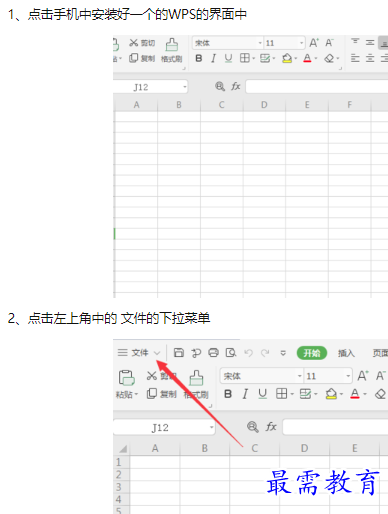
Task: Click the Print icon in quick access toolbar
Action: coord(213,353)
